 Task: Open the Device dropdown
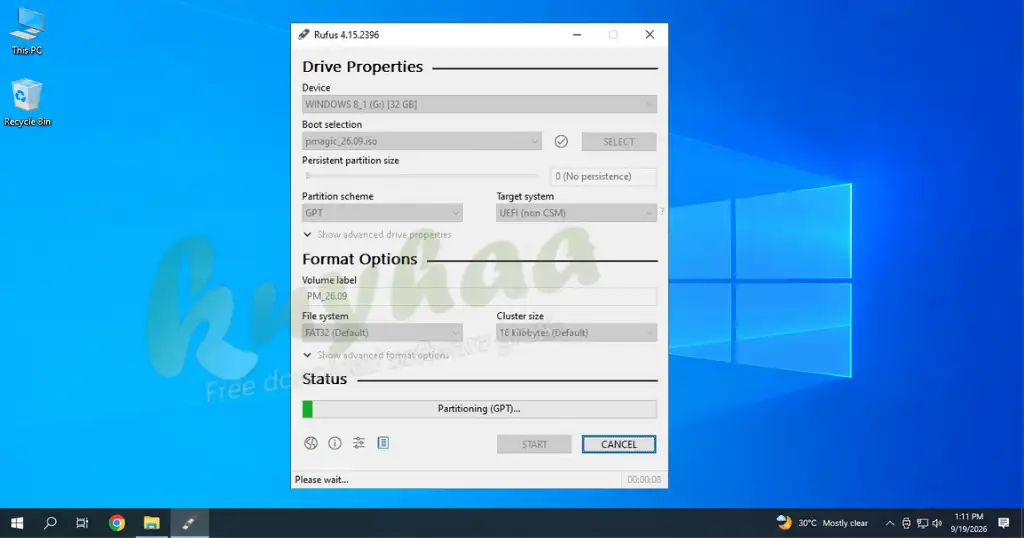[479, 104]
